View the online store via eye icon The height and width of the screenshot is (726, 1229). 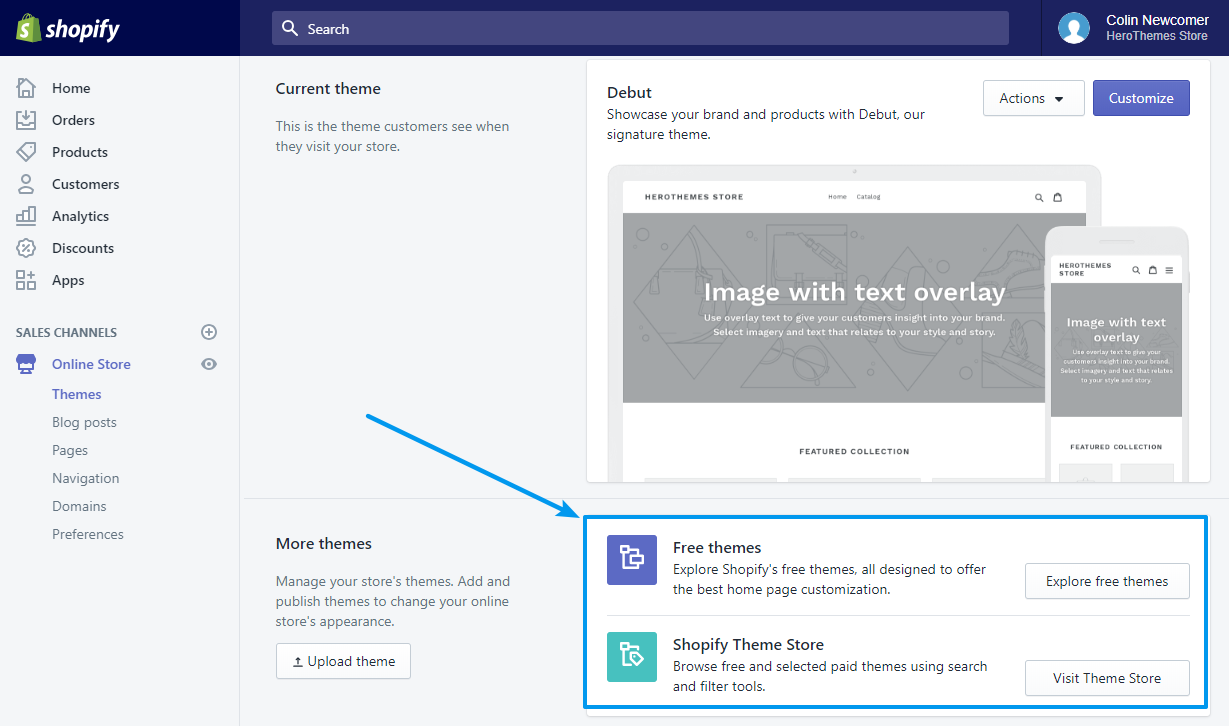[x=209, y=364]
